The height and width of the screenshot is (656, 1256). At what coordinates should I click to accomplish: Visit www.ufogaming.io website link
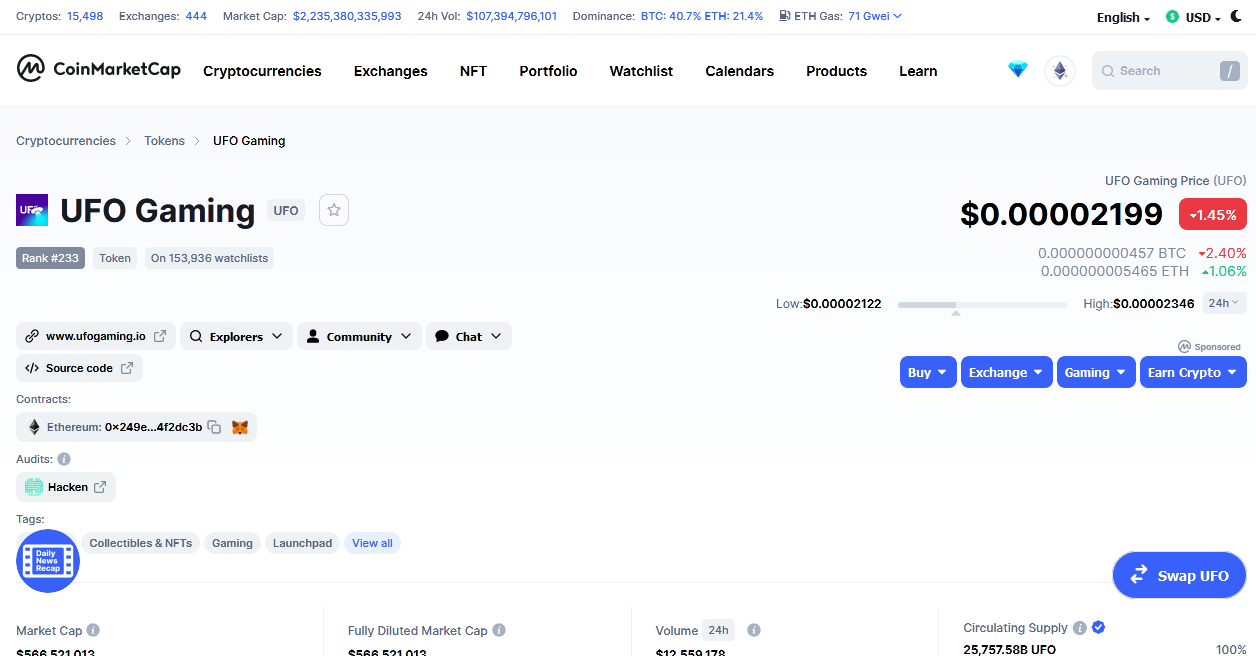click(96, 336)
